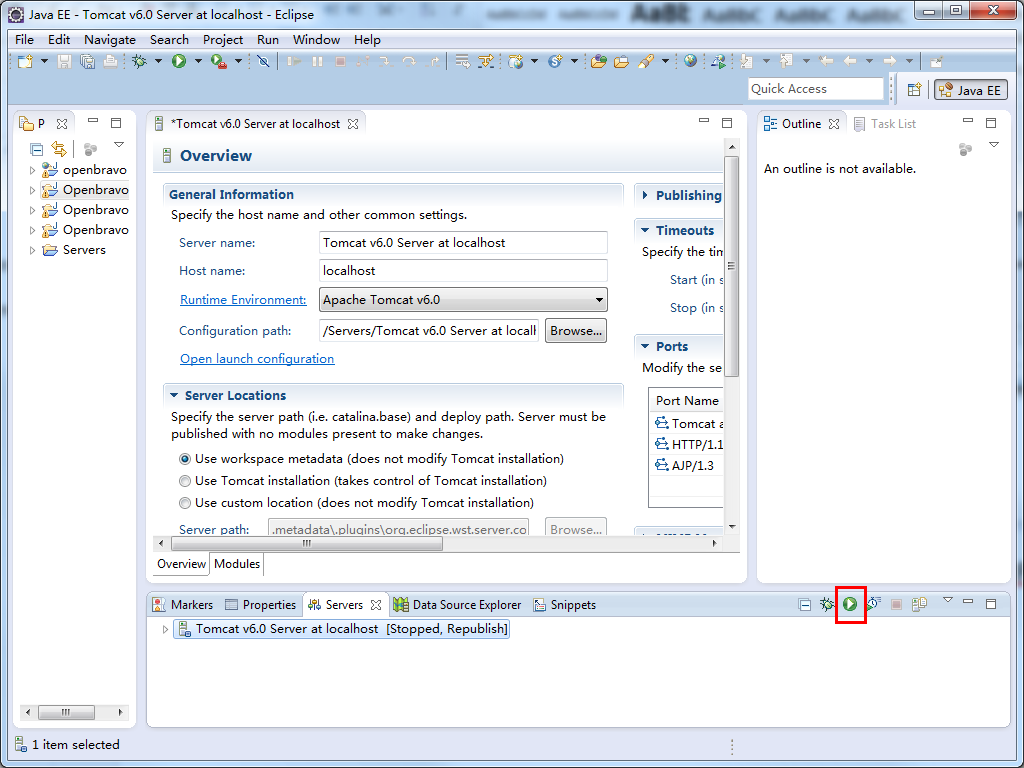Click the Open Task briefcase icon
Image resolution: width=1024 pixels, height=768 pixels.
(x=622, y=61)
